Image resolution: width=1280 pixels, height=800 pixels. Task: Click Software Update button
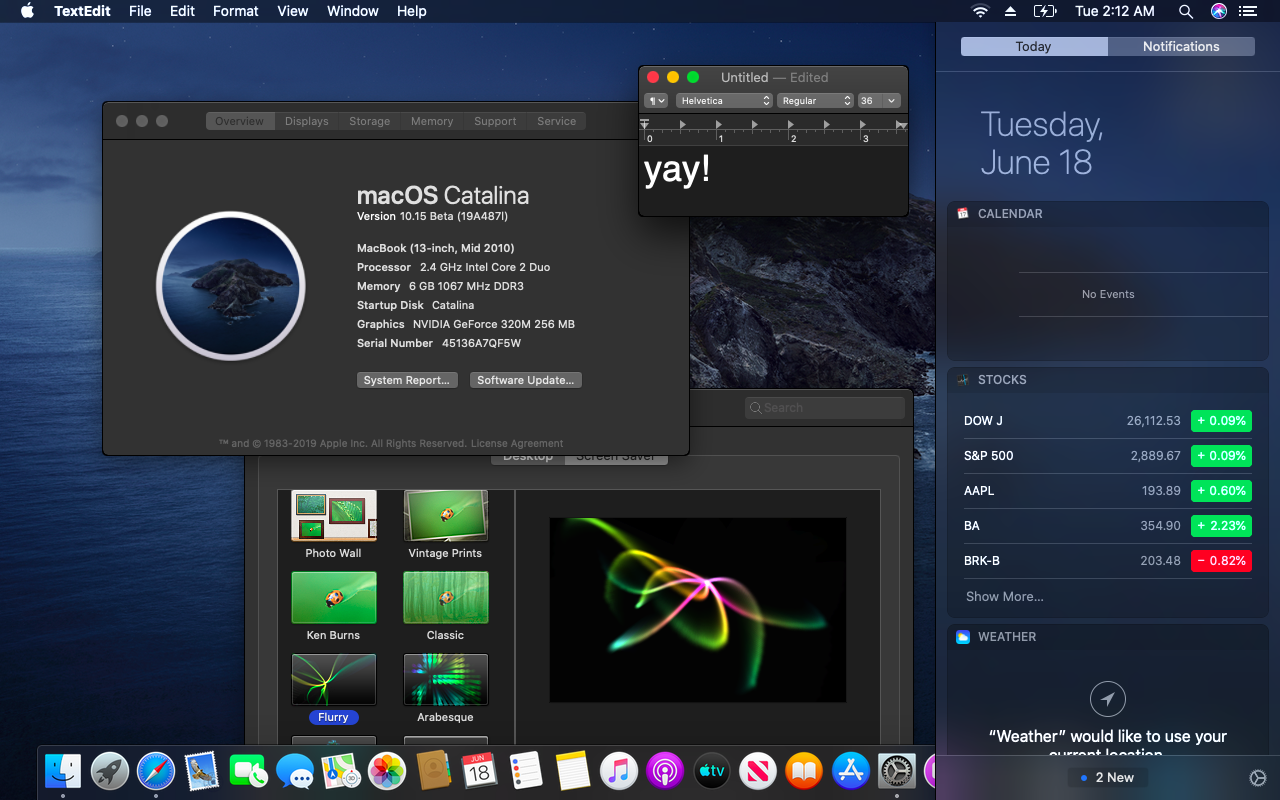click(x=526, y=380)
